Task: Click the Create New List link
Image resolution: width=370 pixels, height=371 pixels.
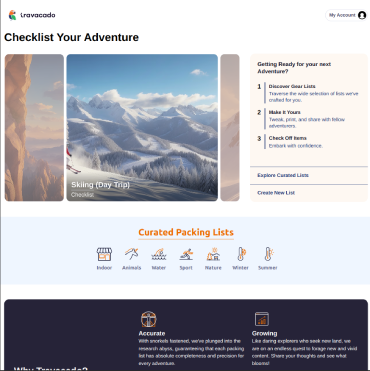Action: (276, 193)
